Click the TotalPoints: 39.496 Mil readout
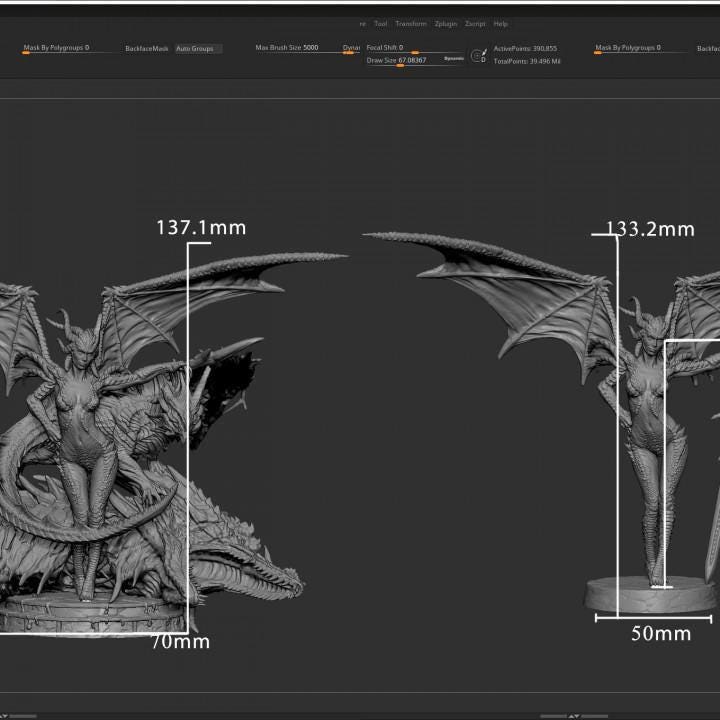Viewport: 720px width, 720px height. pos(527,61)
